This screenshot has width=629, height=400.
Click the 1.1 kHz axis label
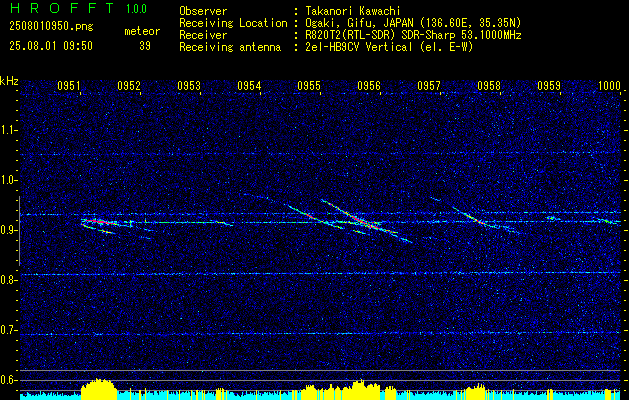tap(9, 130)
